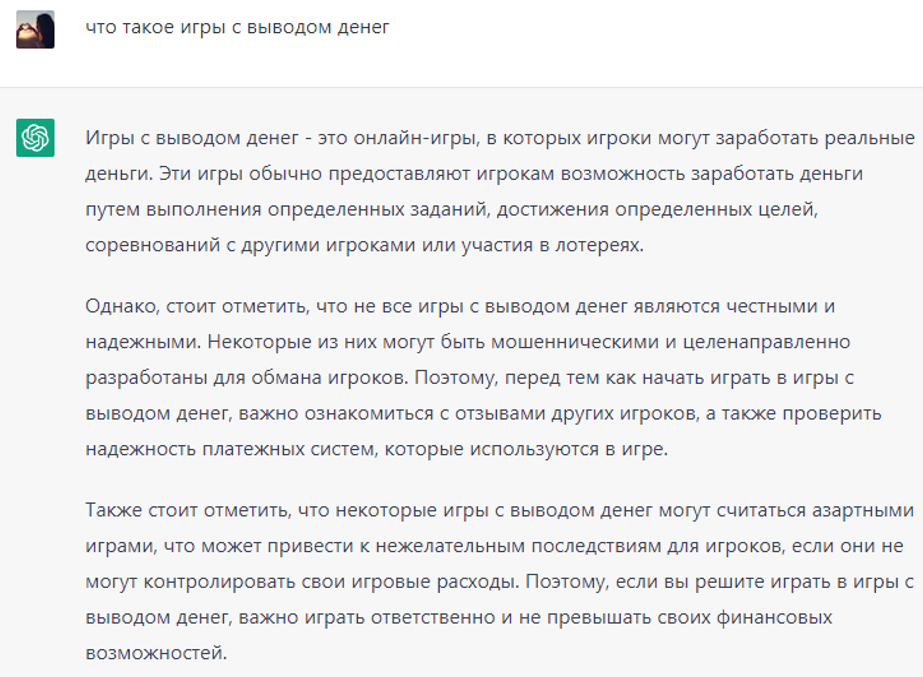Click the line starting 'путем выполнения определенных заданий'
The image size is (923, 677).
(x=451, y=209)
